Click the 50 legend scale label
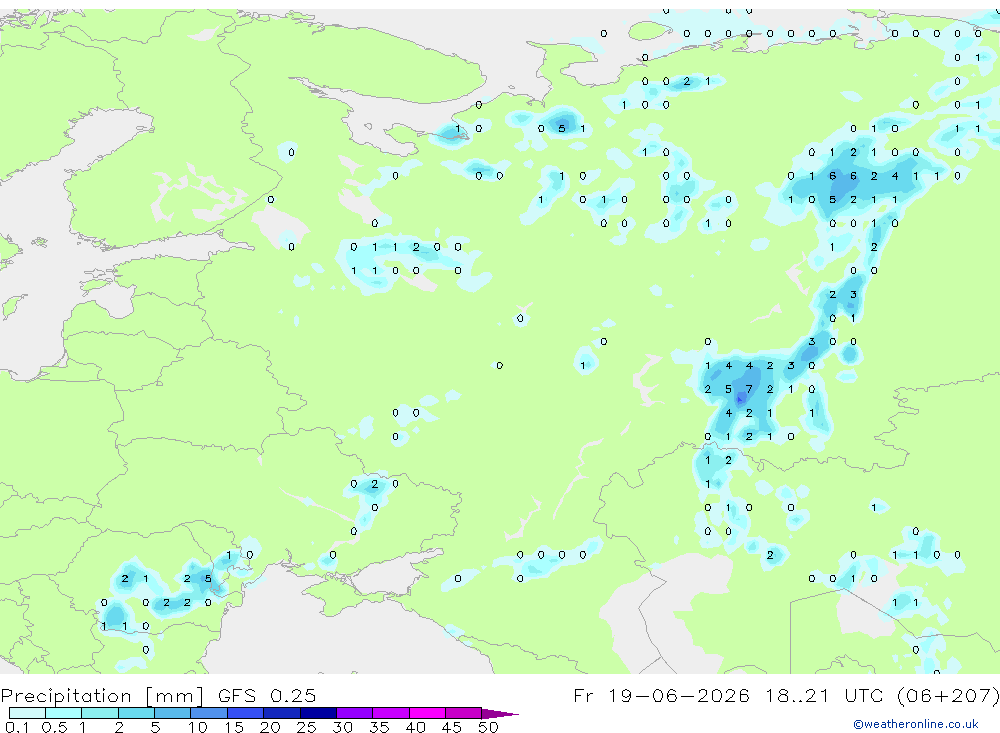 (489, 727)
